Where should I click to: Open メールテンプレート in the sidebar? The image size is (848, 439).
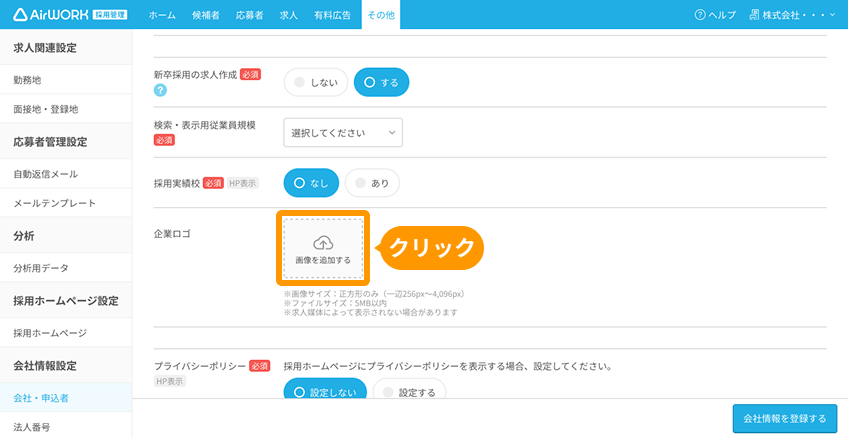(x=66, y=203)
